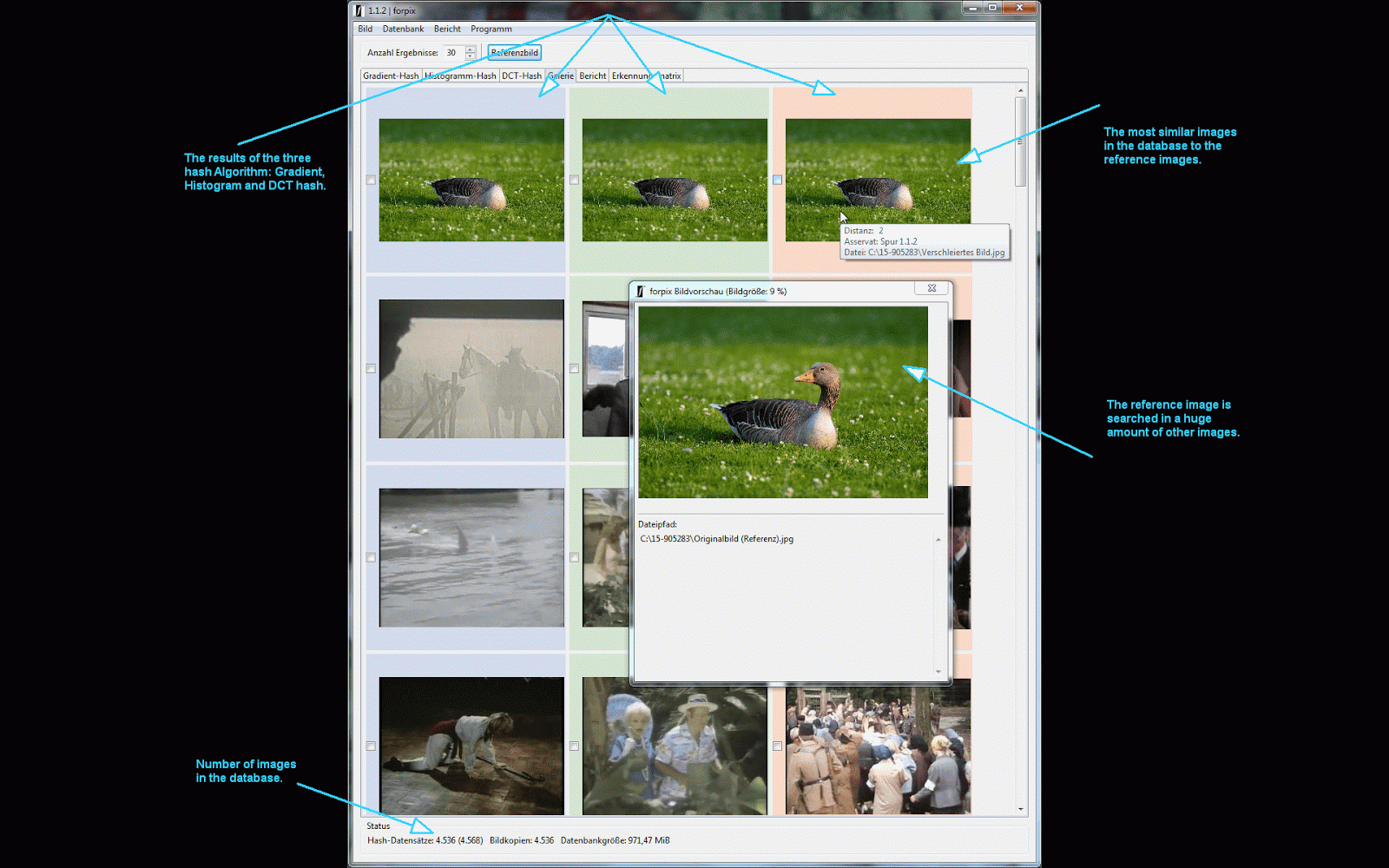Select the crowd of people thumbnail
The image size is (1389, 868).
coord(878,746)
